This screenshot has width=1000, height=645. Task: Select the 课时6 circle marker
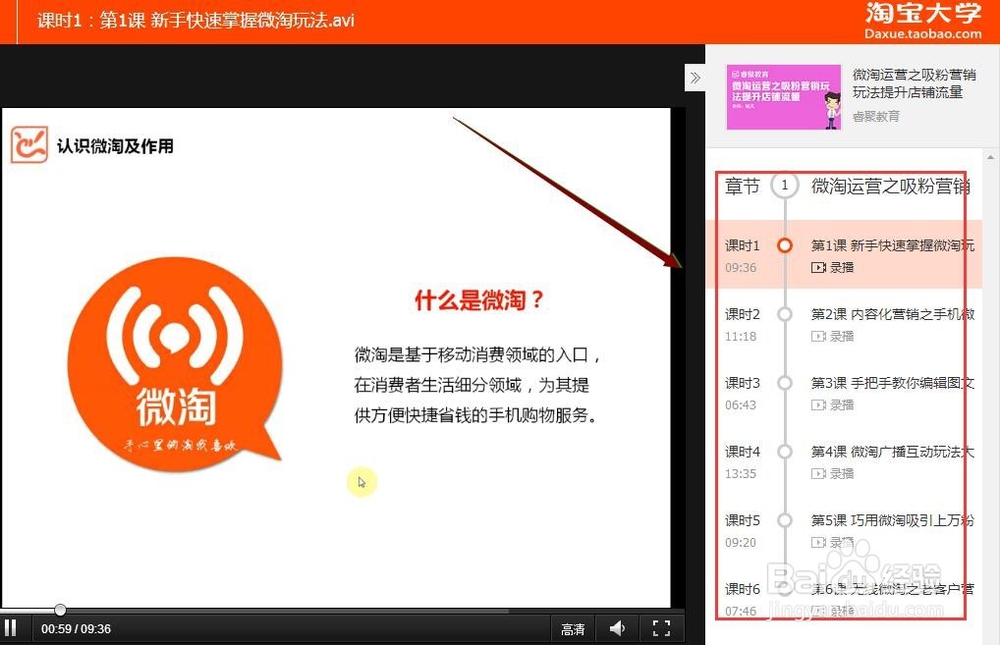[x=785, y=589]
